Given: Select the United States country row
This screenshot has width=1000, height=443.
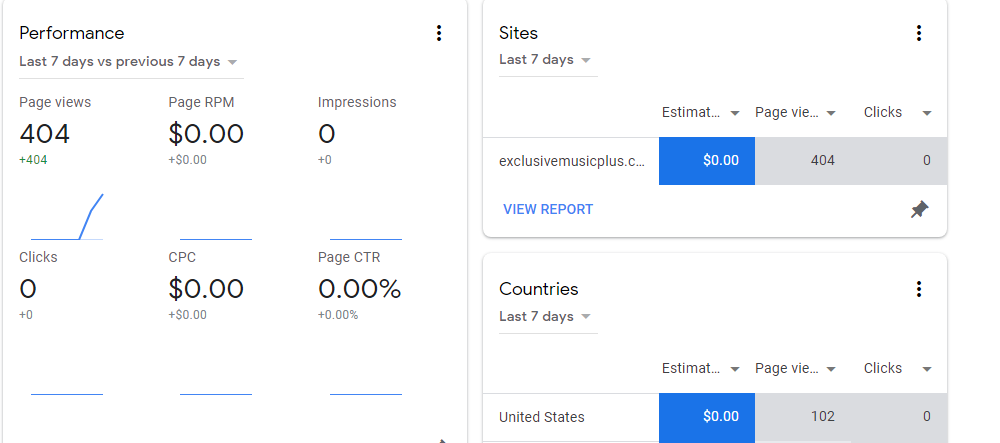Looking at the screenshot, I should 542,417.
